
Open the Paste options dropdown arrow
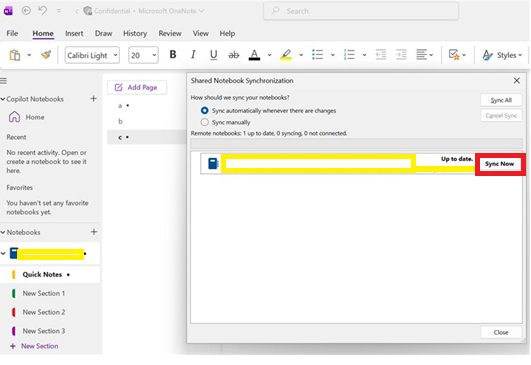point(29,55)
